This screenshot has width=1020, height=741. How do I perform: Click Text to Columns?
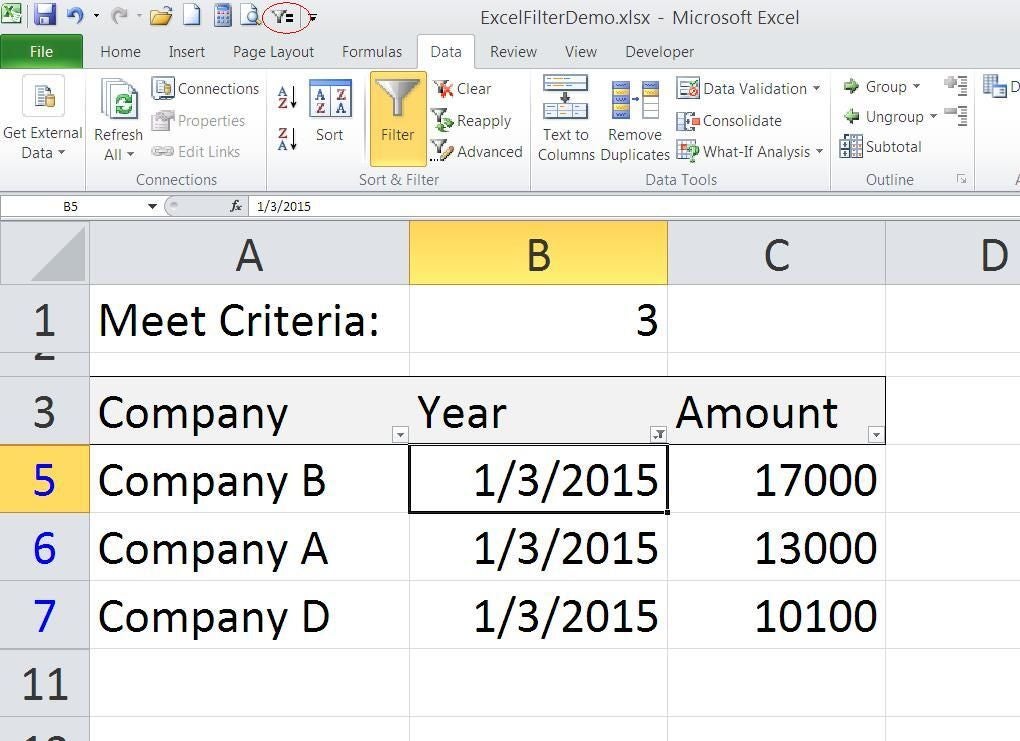tap(565, 117)
